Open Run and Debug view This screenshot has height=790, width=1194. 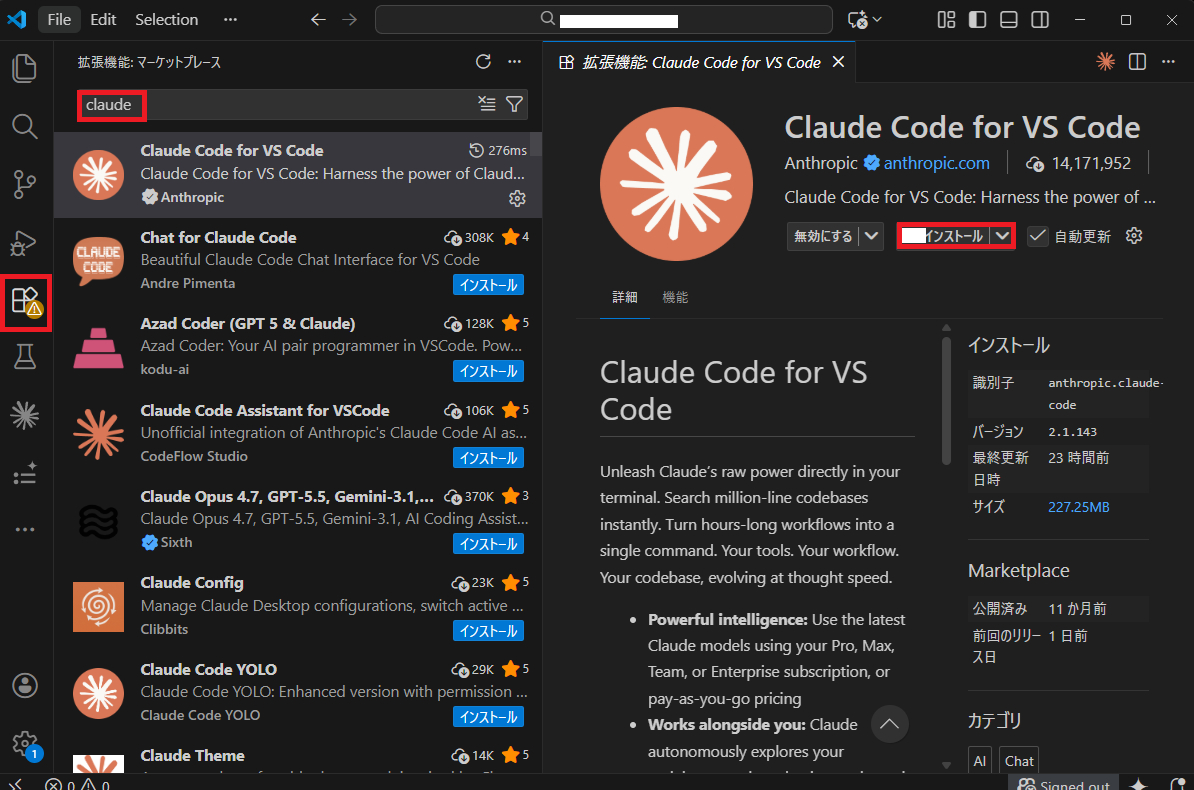point(25,243)
